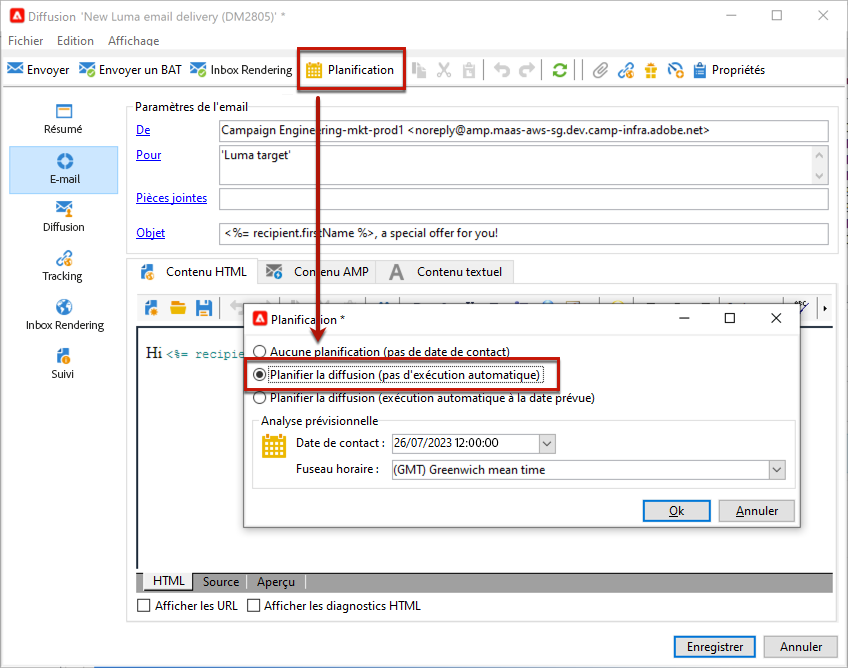The width and height of the screenshot is (848, 668).
Task: Open the Fichier menu
Action: [25, 41]
